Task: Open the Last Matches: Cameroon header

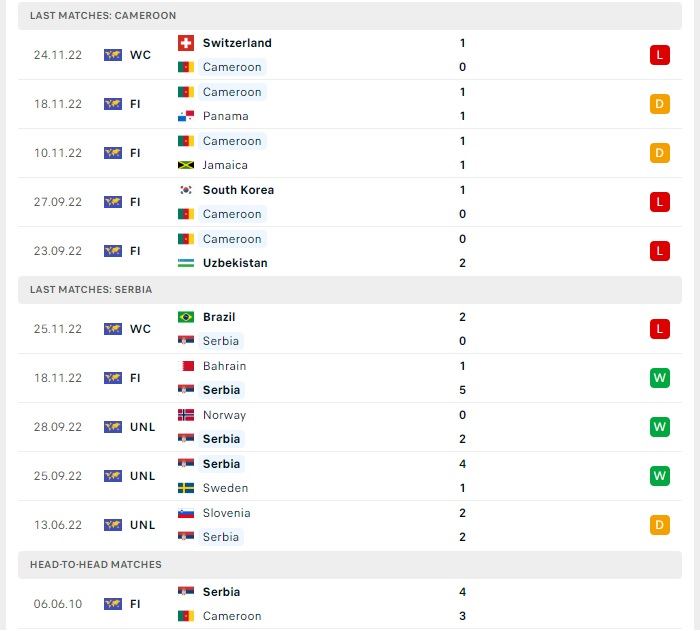Action: pyautogui.click(x=350, y=16)
